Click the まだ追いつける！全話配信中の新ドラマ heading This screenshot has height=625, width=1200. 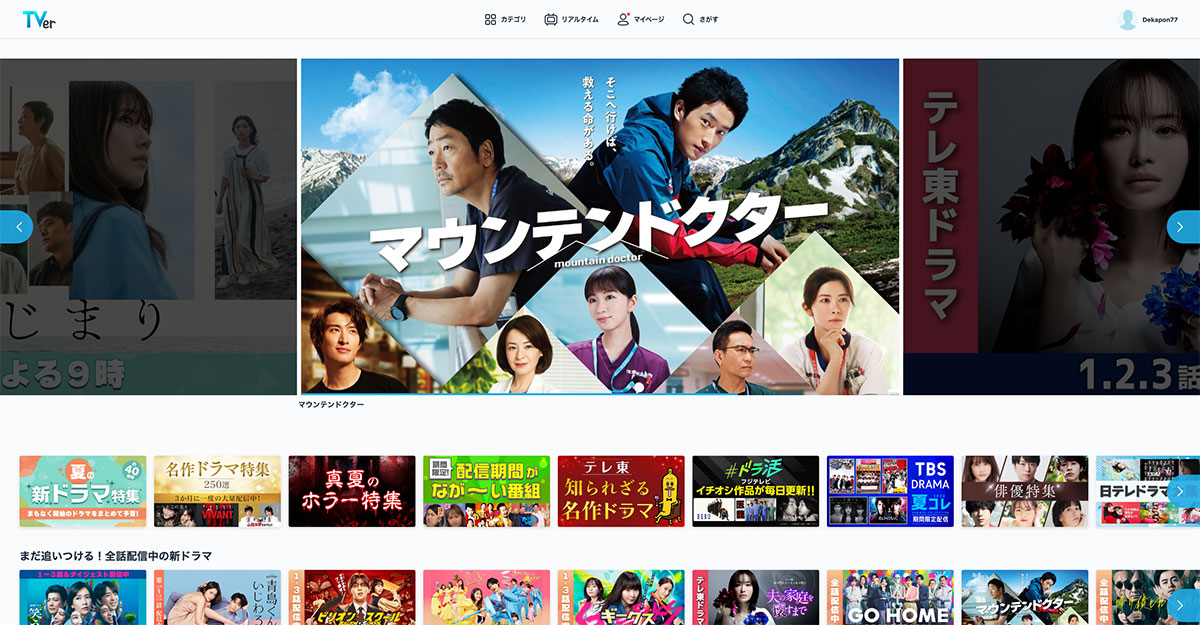click(116, 555)
